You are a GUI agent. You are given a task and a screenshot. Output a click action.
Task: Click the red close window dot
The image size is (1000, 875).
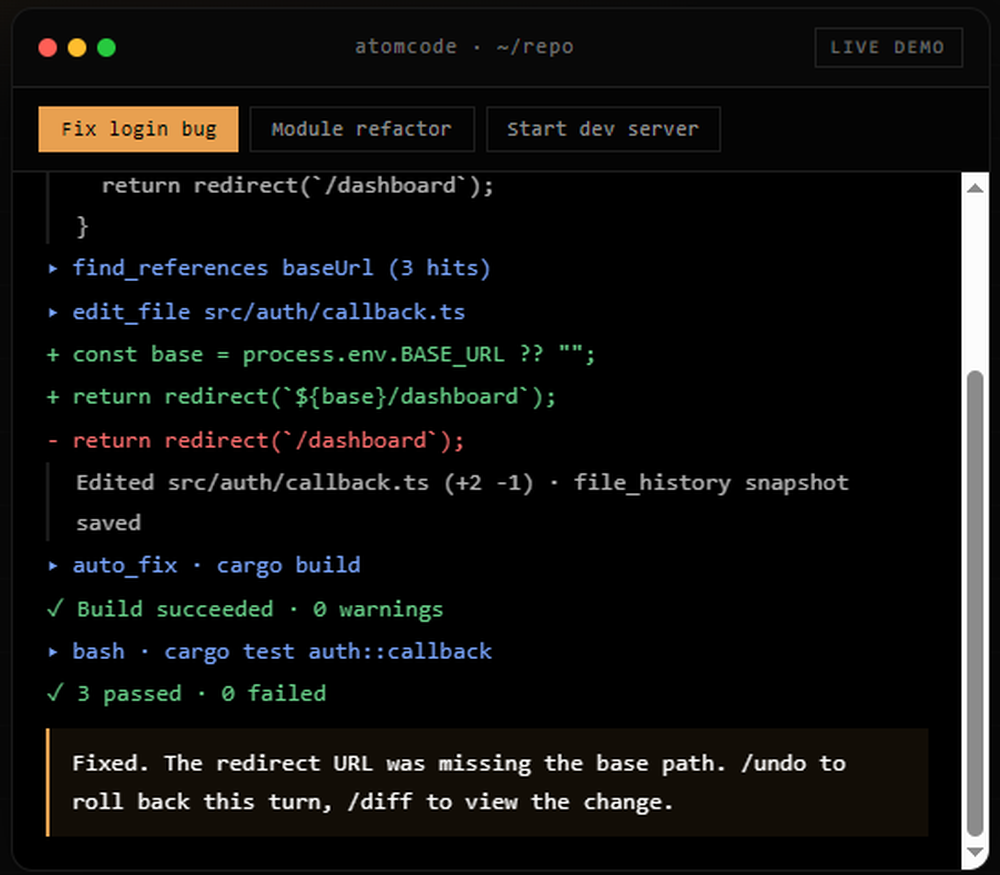48,48
